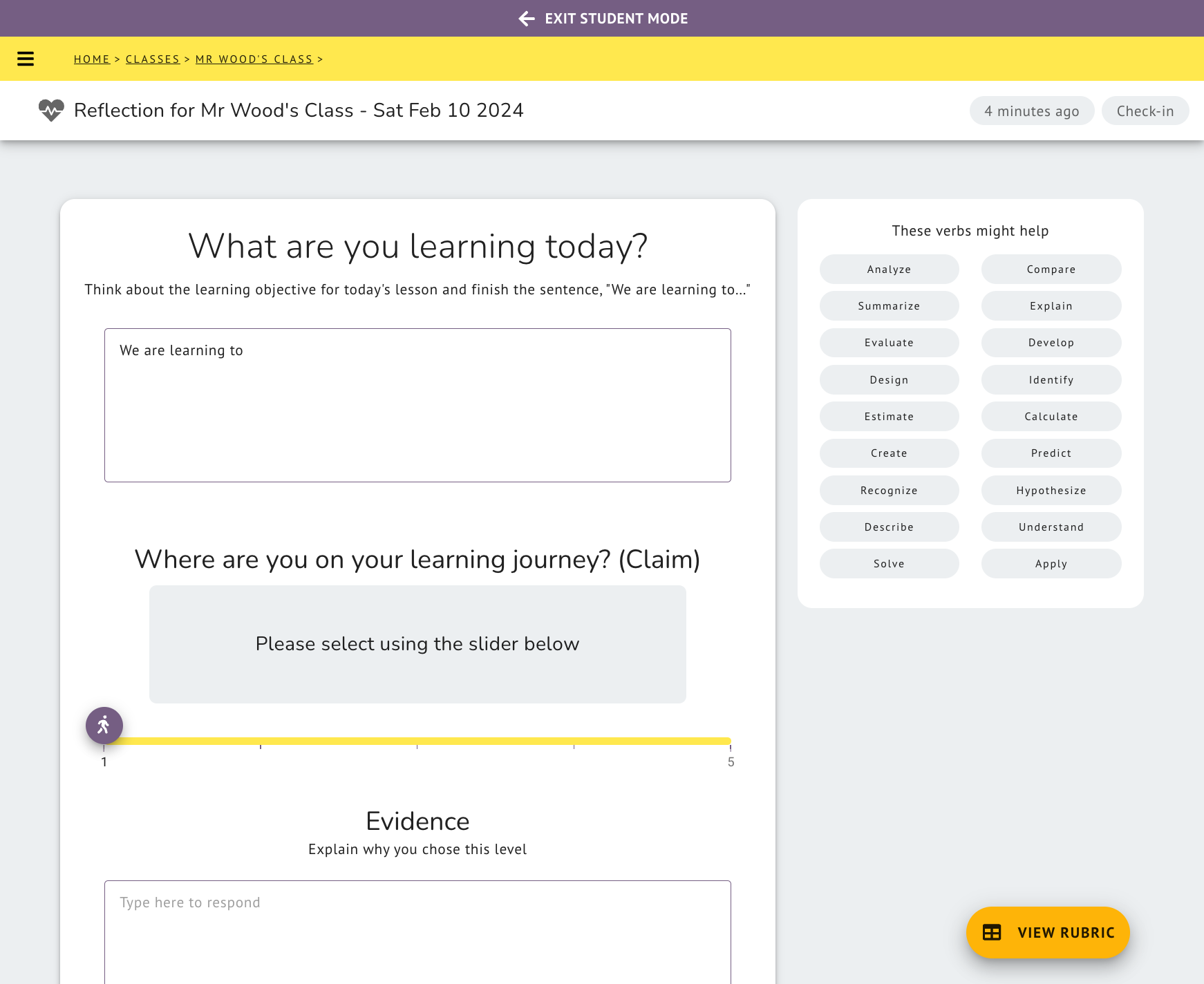Click the Check-in tag
Viewport: 1204px width, 984px height.
1145,111
